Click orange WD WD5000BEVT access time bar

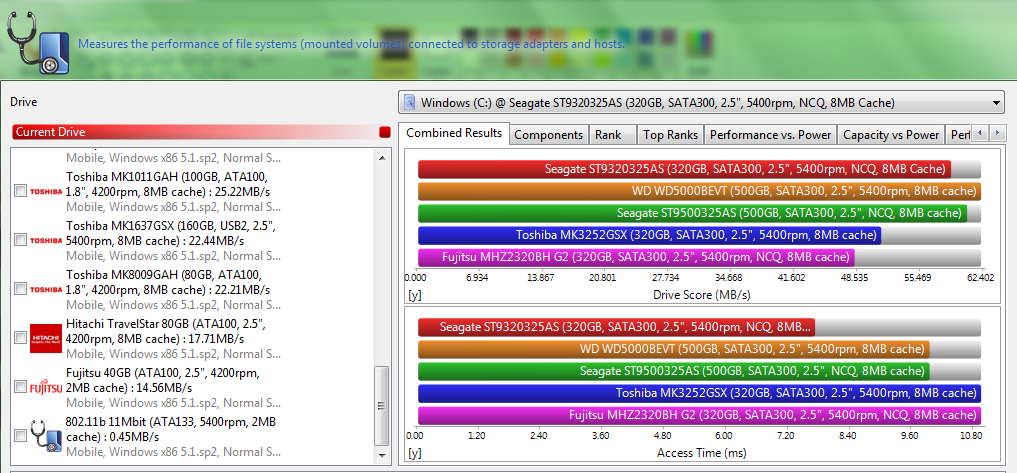coord(674,349)
